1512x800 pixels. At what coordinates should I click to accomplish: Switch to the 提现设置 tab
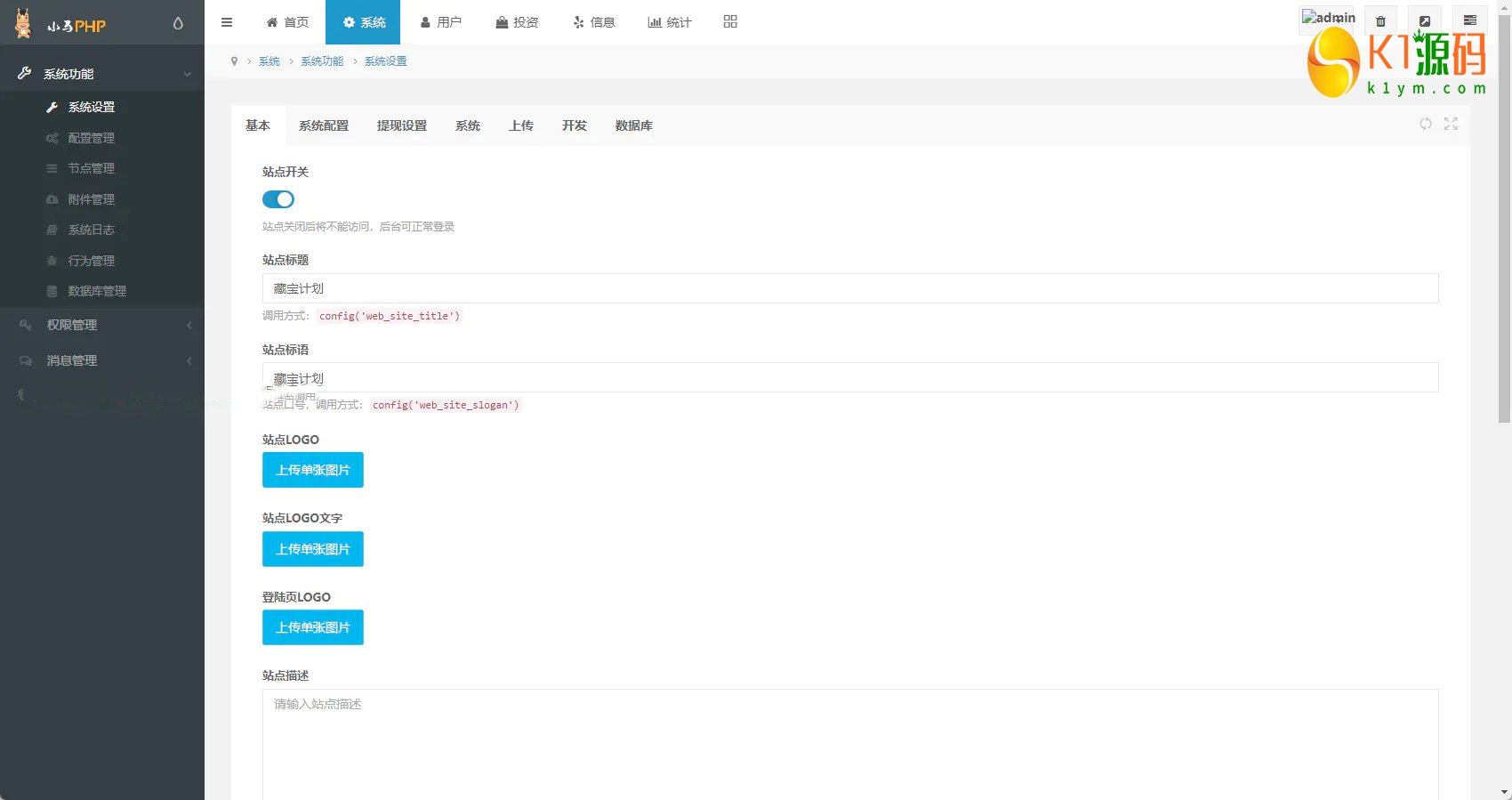pyautogui.click(x=402, y=125)
